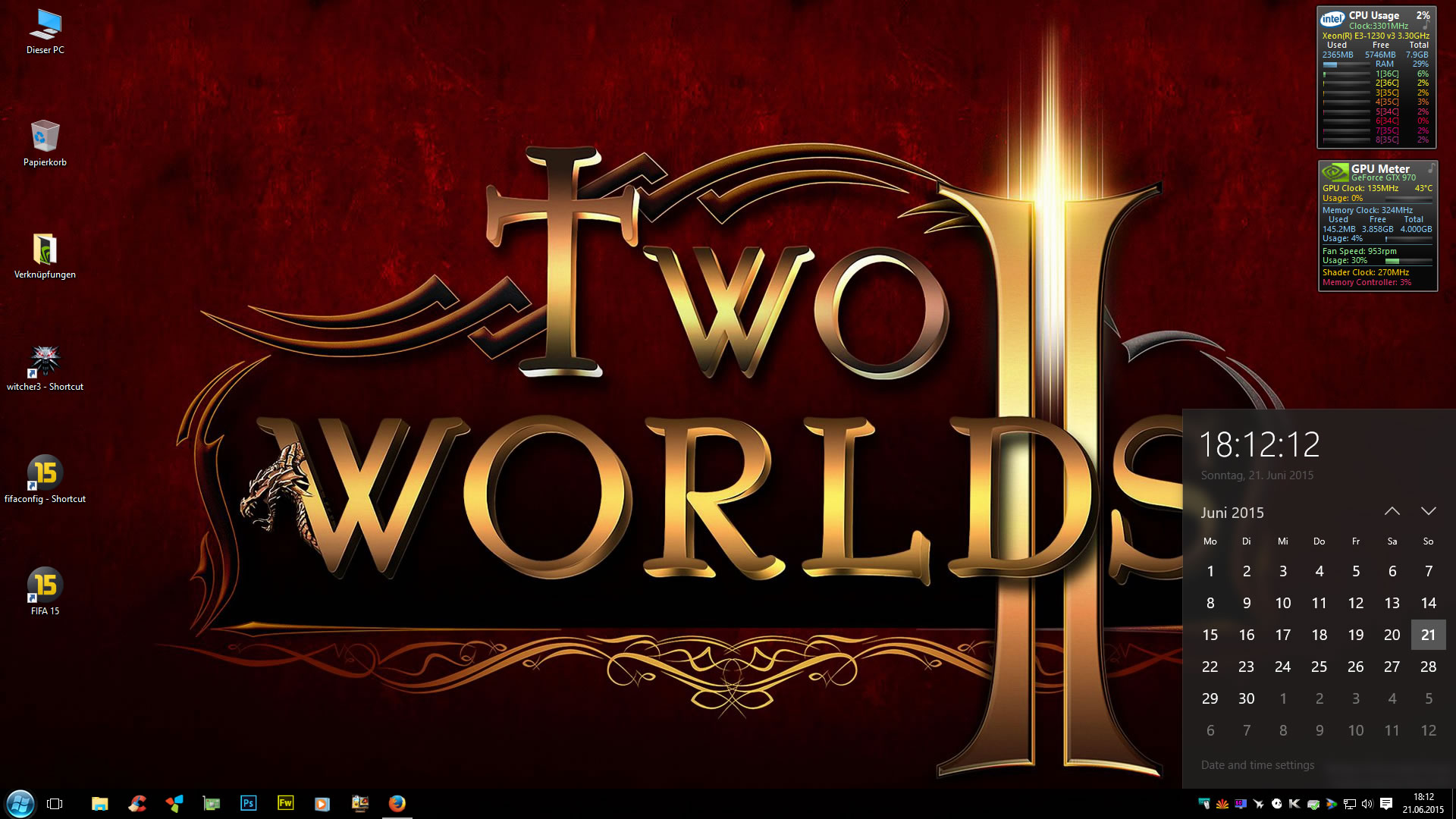The image size is (1456, 819).
Task: Click the GPU Meter gadget title
Action: tap(1380, 168)
